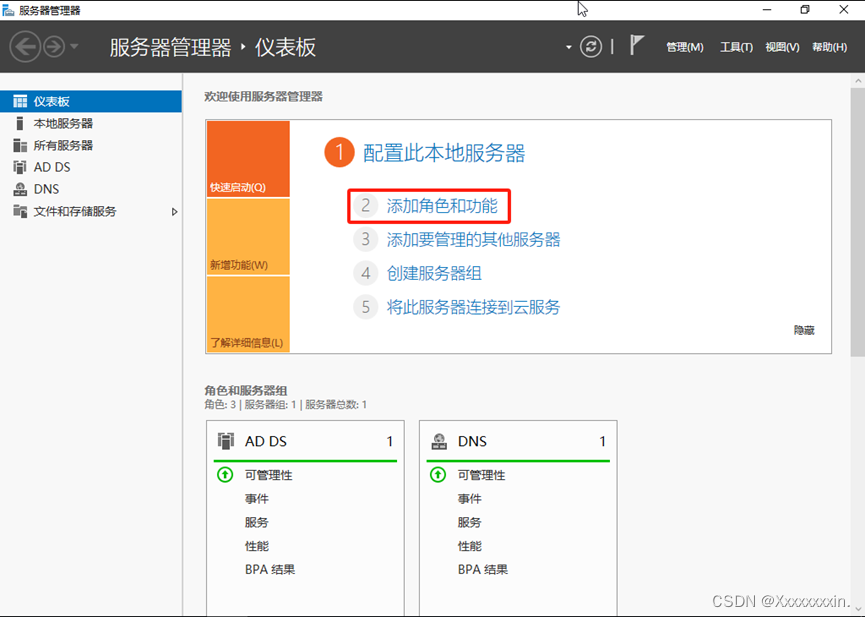865x617 pixels.
Task: Open 服务 in AD DS tile
Action: tap(257, 523)
